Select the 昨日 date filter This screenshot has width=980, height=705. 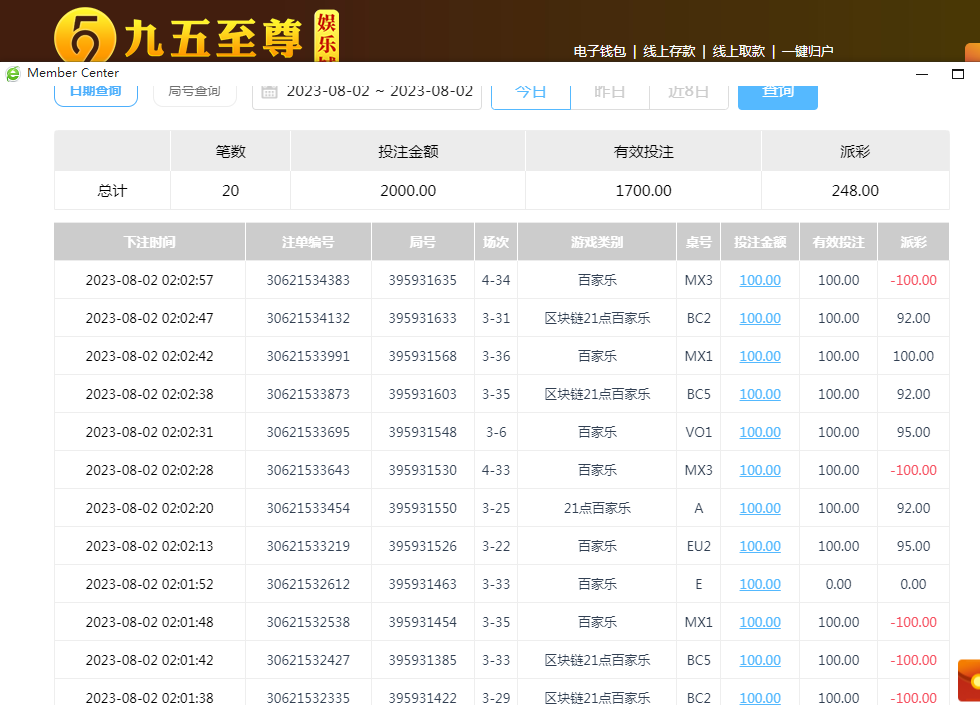coord(609,92)
